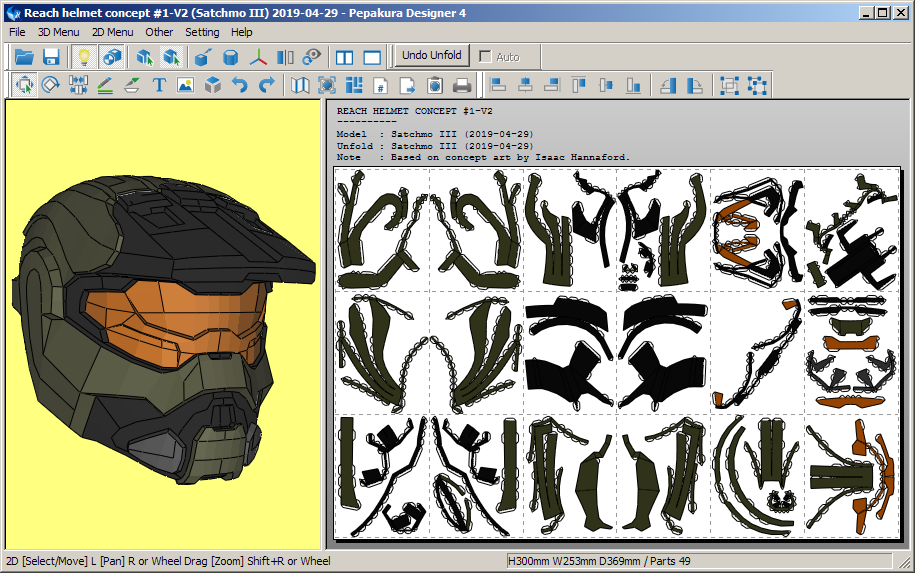Open the Other menu
This screenshot has height=573, width=915.
click(159, 32)
